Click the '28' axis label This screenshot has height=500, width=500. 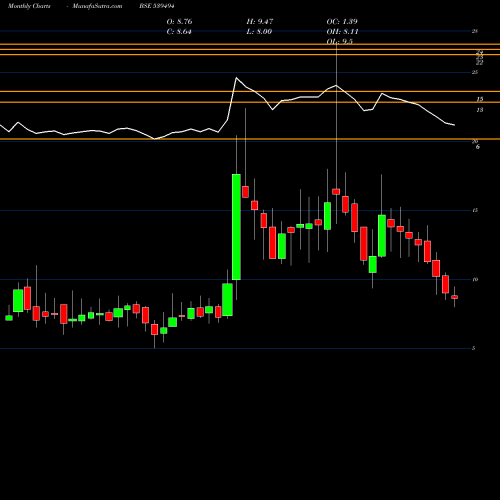click(475, 31)
